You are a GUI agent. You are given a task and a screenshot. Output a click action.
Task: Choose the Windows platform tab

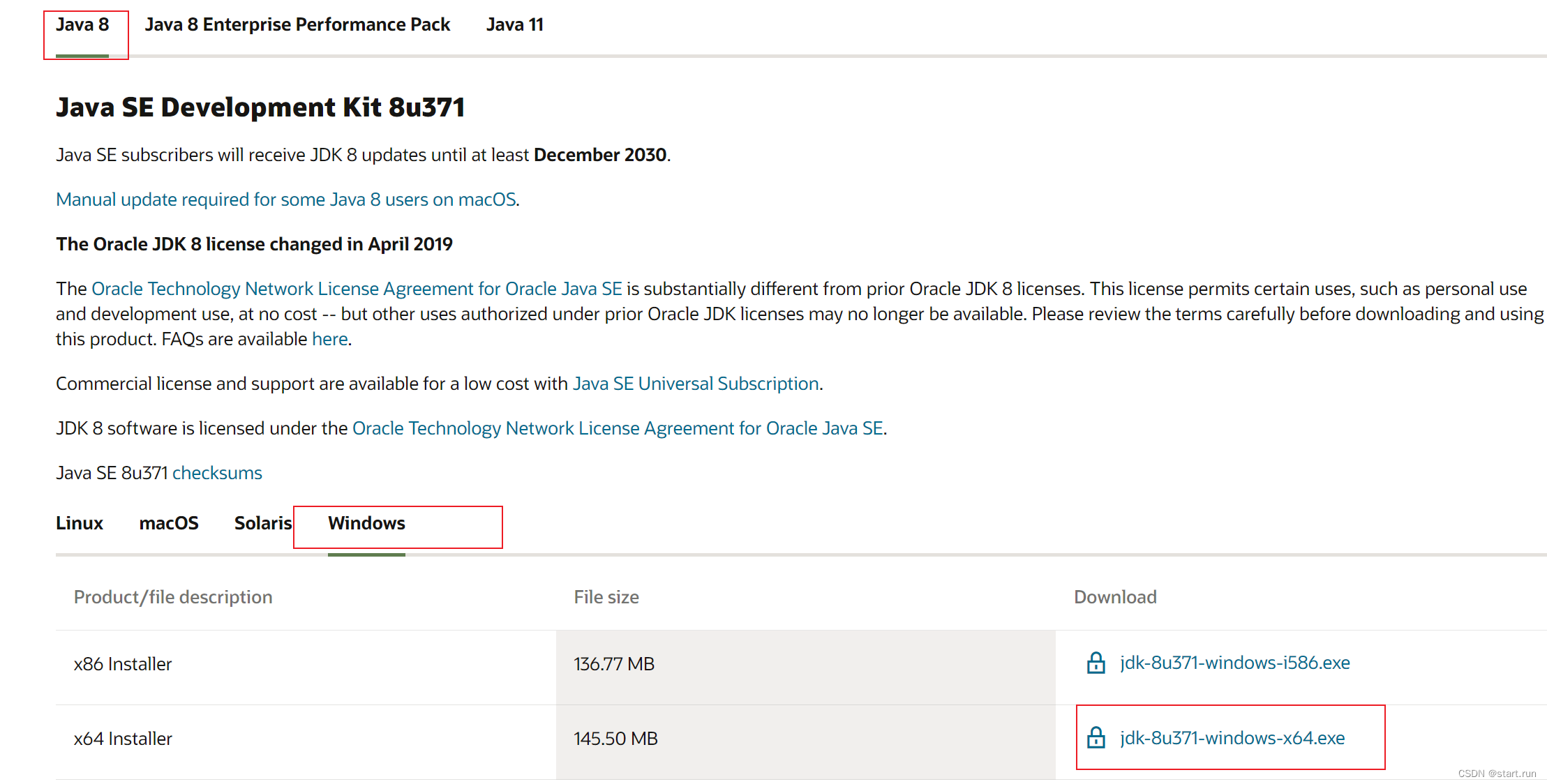pyautogui.click(x=366, y=523)
